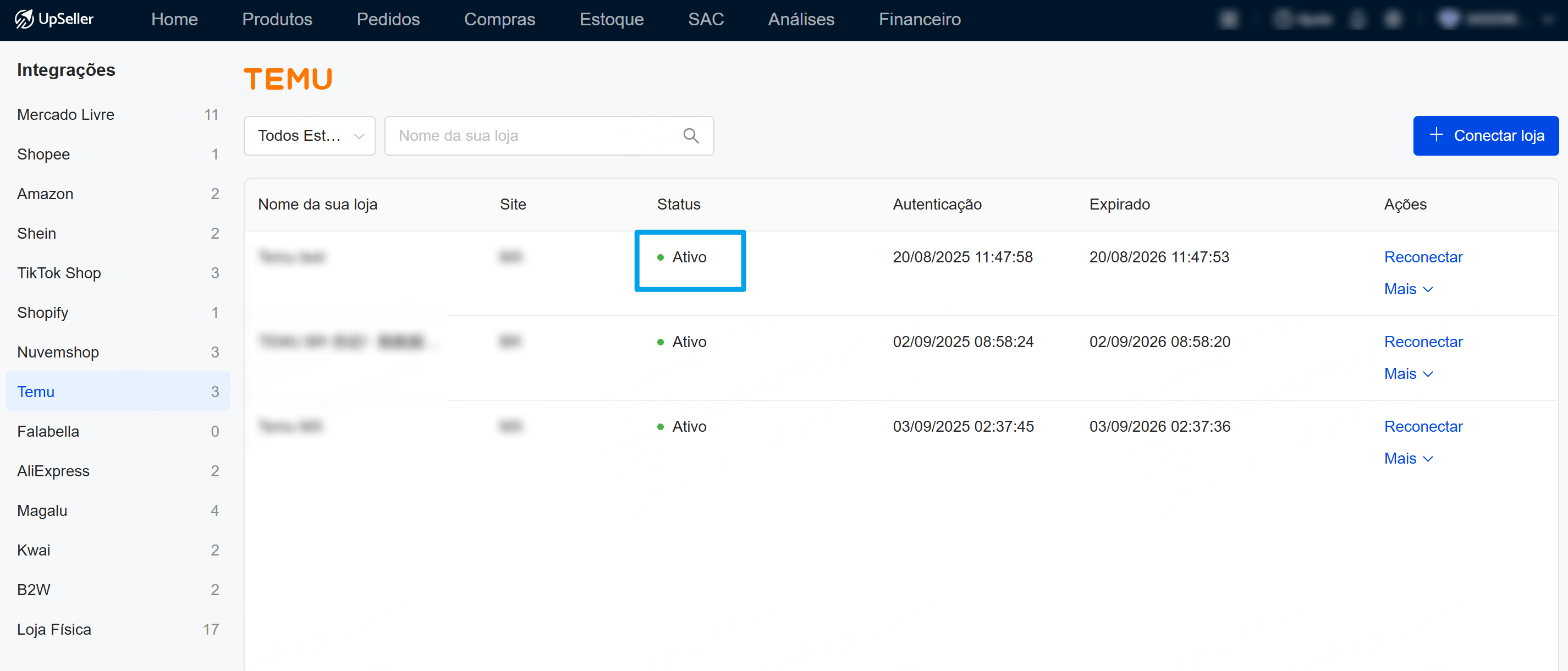
Task: Open the Pedidos menu
Action: click(388, 19)
